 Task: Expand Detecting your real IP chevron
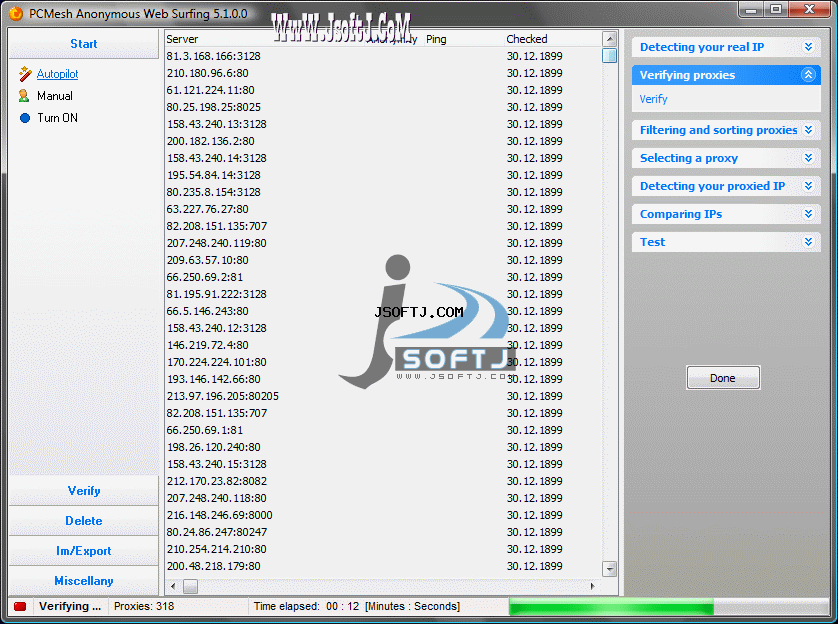point(808,47)
